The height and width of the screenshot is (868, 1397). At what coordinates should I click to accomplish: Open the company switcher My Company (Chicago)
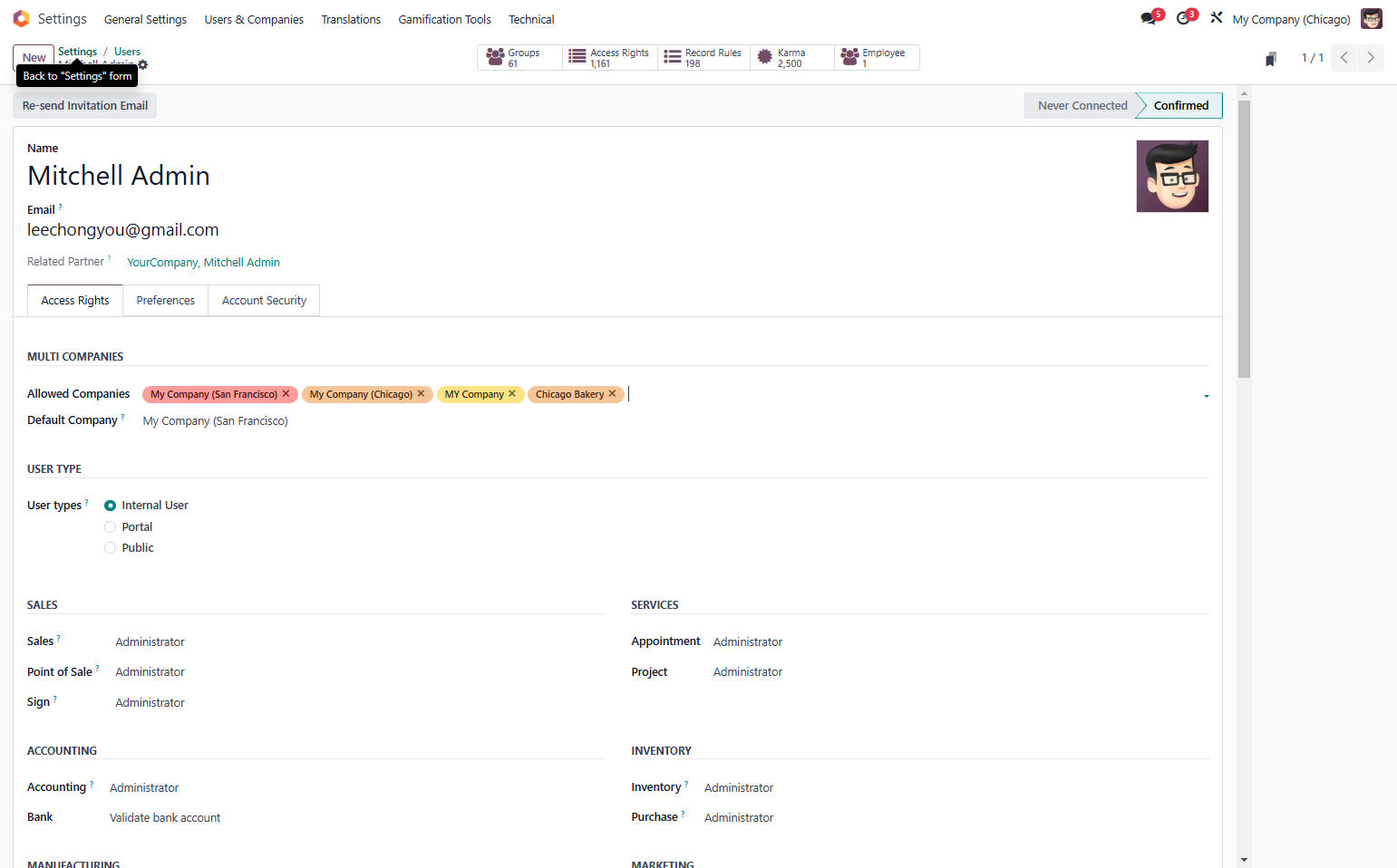1291,19
